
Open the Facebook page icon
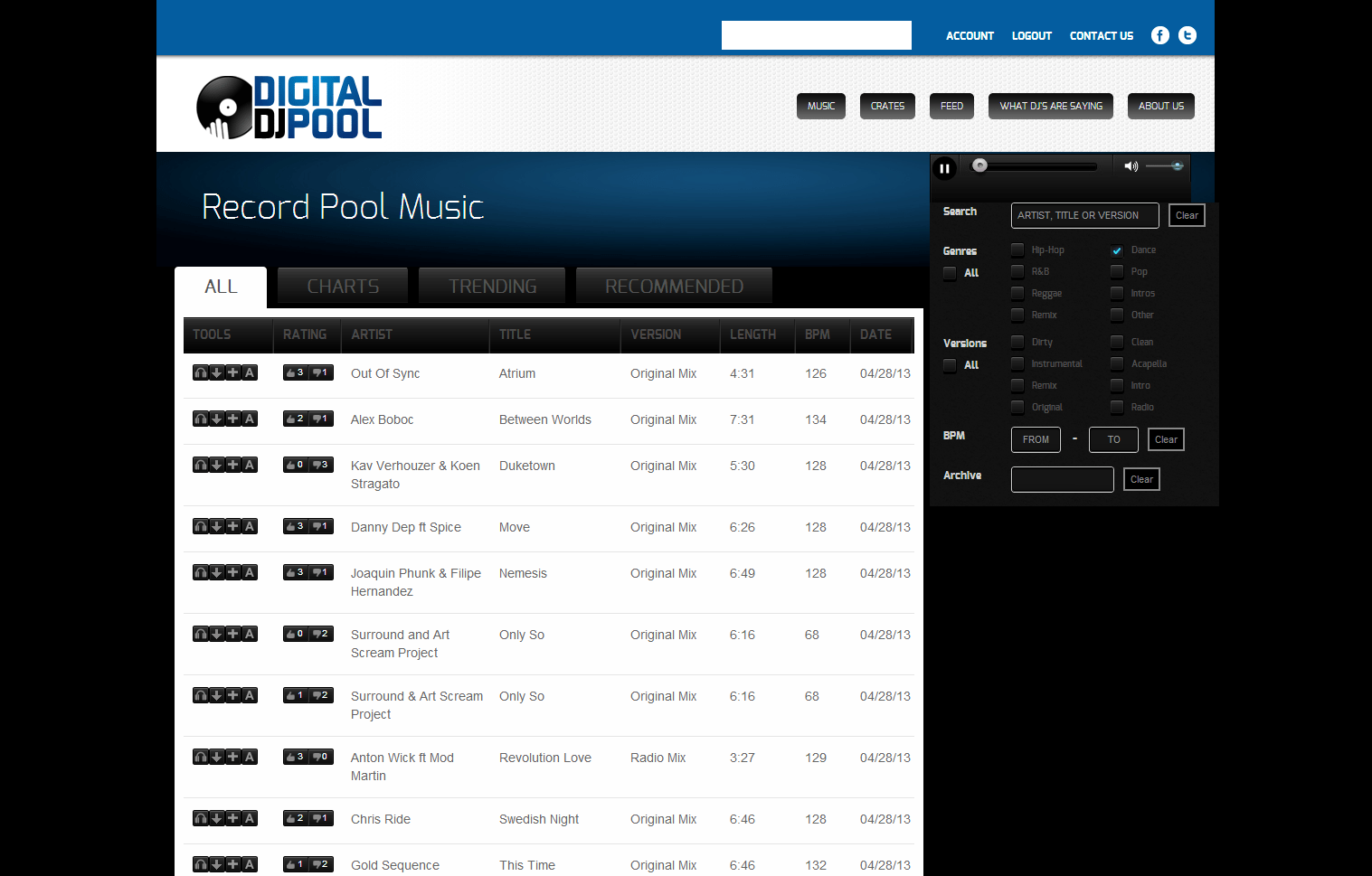pos(1159,35)
